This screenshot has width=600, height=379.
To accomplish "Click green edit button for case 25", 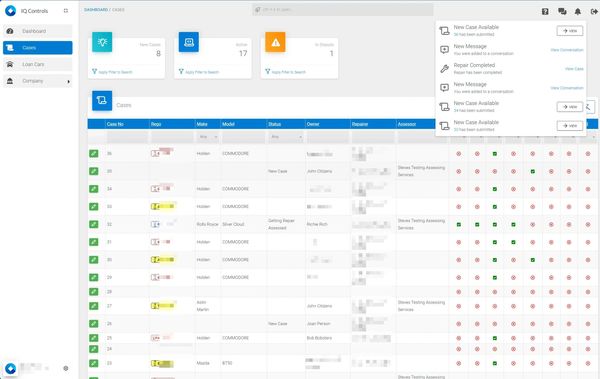I will pyautogui.click(x=94, y=338).
